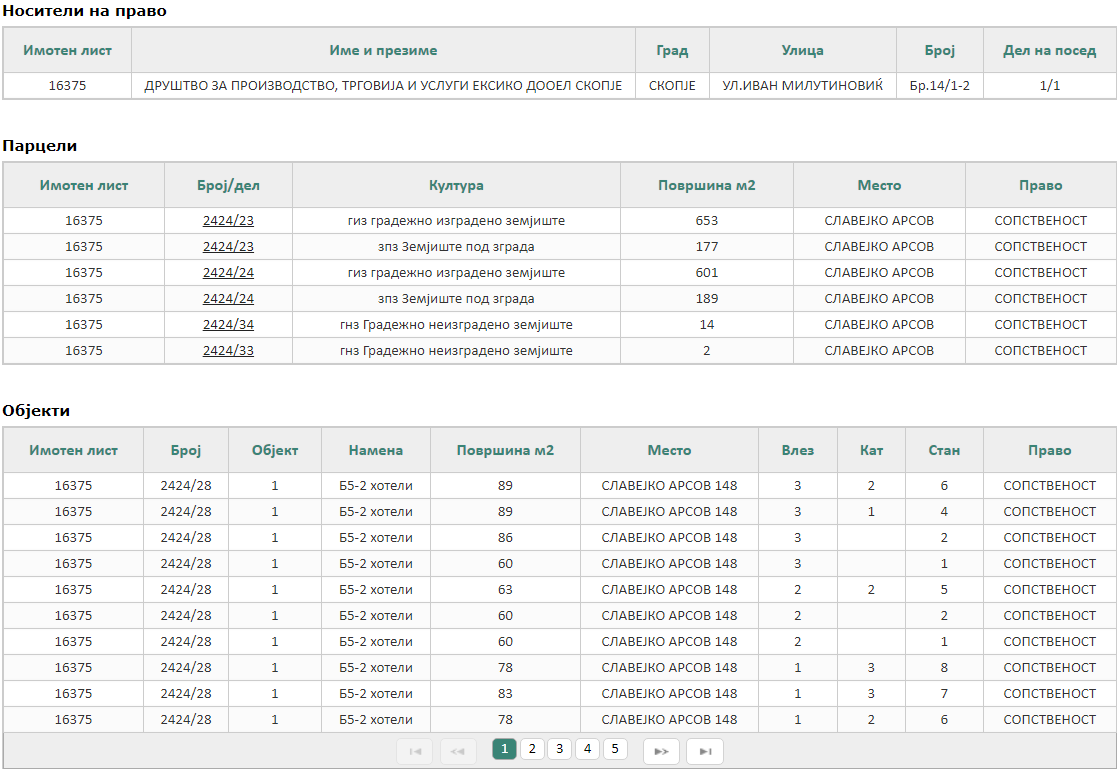Click the highlighted page 1 button
This screenshot has height=769, width=1117.
point(505,749)
